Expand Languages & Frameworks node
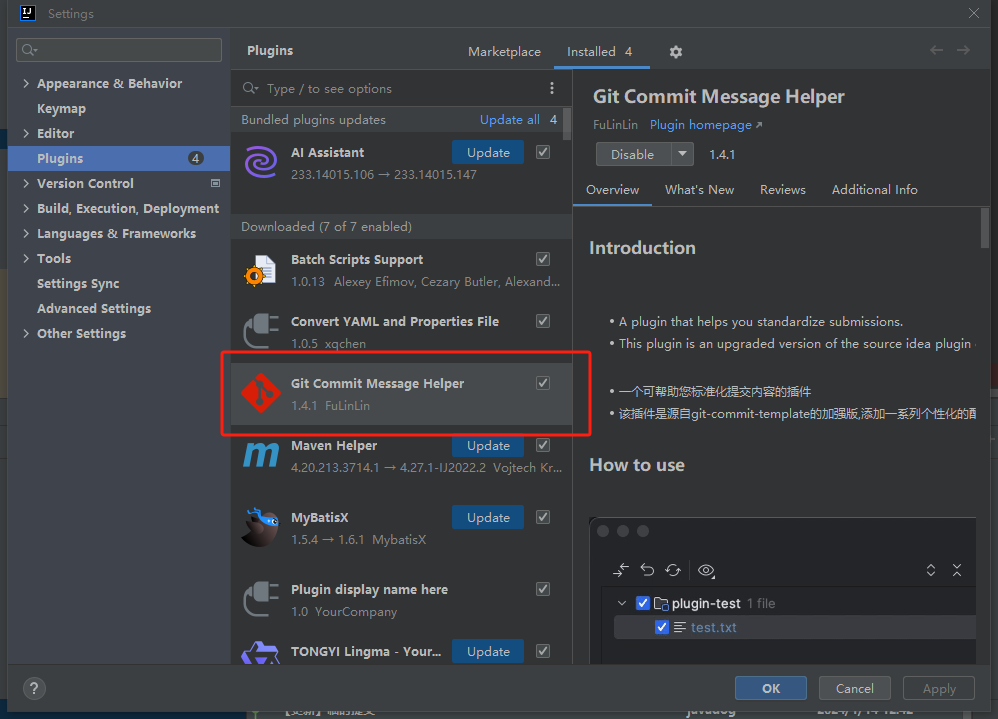 26,234
